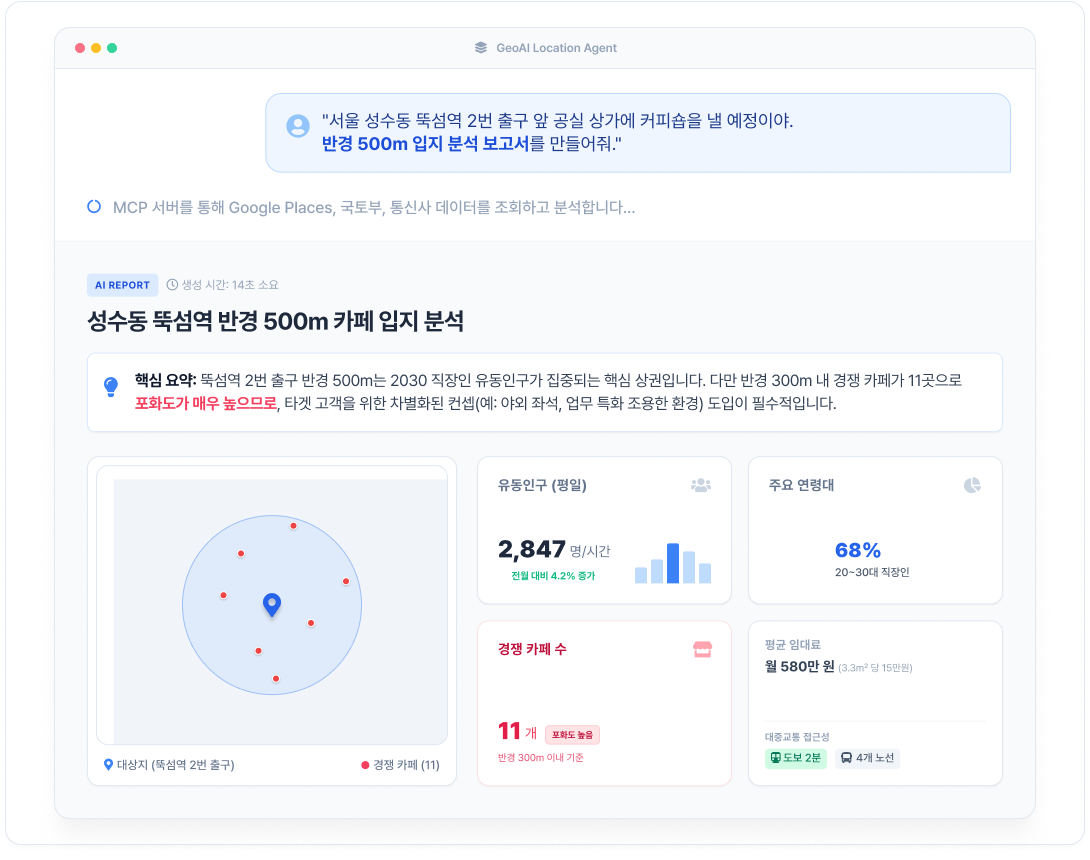
Task: Click the 평균 임대료 label
Action: [x=792, y=644]
